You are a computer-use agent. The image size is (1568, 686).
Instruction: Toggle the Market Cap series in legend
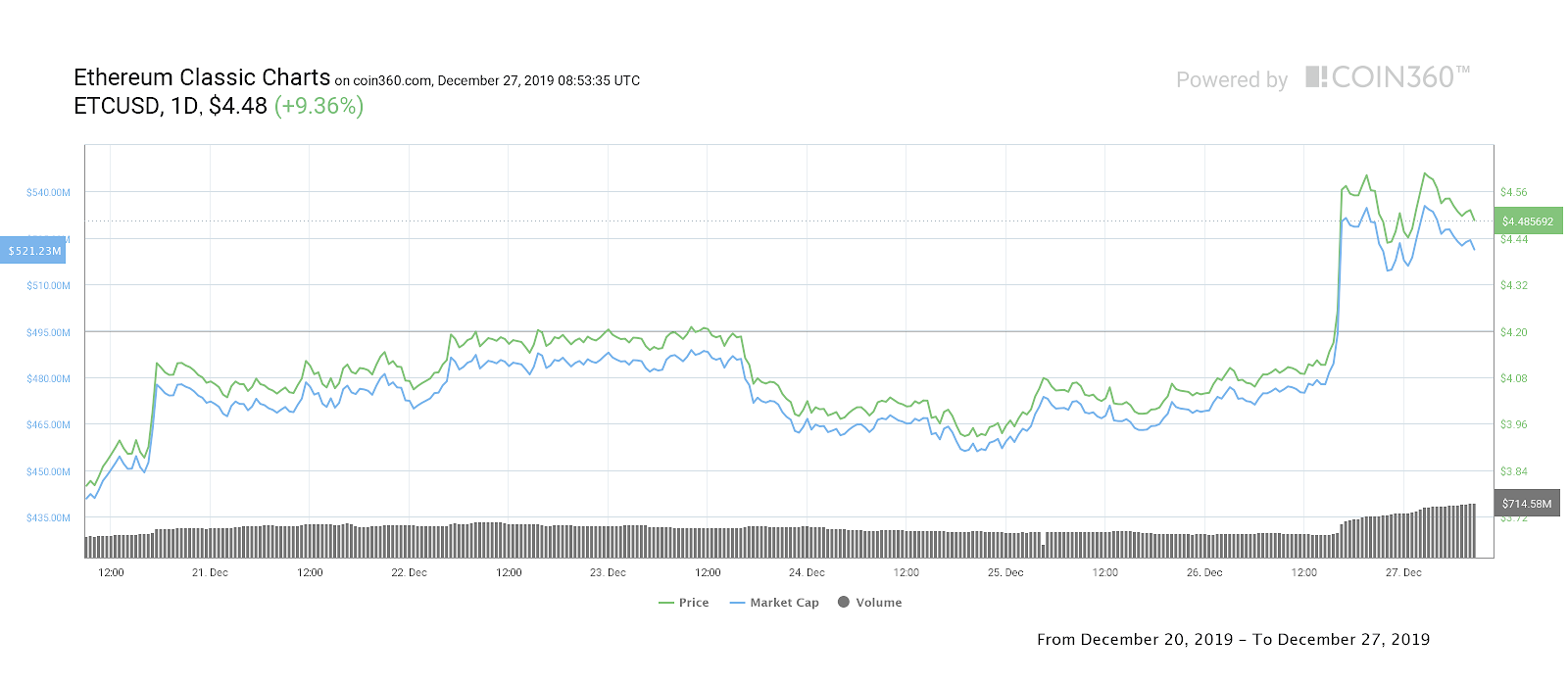point(774,603)
